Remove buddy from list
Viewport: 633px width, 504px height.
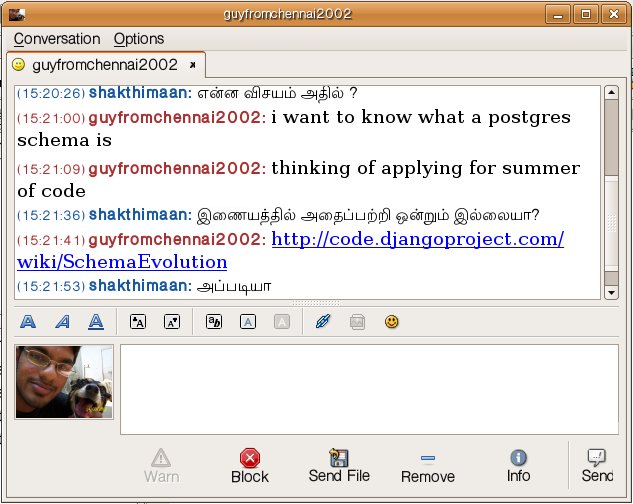tap(428, 466)
